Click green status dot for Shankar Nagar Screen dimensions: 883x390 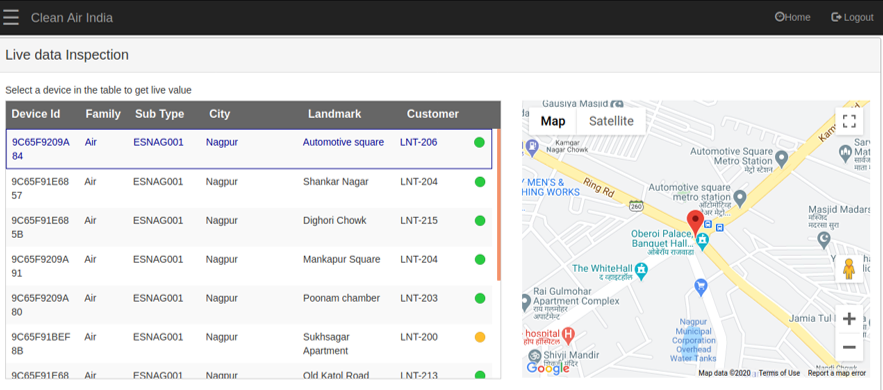coord(480,182)
